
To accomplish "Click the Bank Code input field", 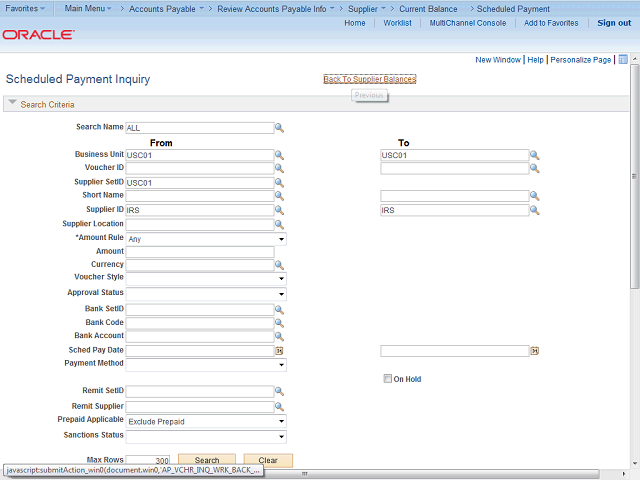I will tap(200, 323).
